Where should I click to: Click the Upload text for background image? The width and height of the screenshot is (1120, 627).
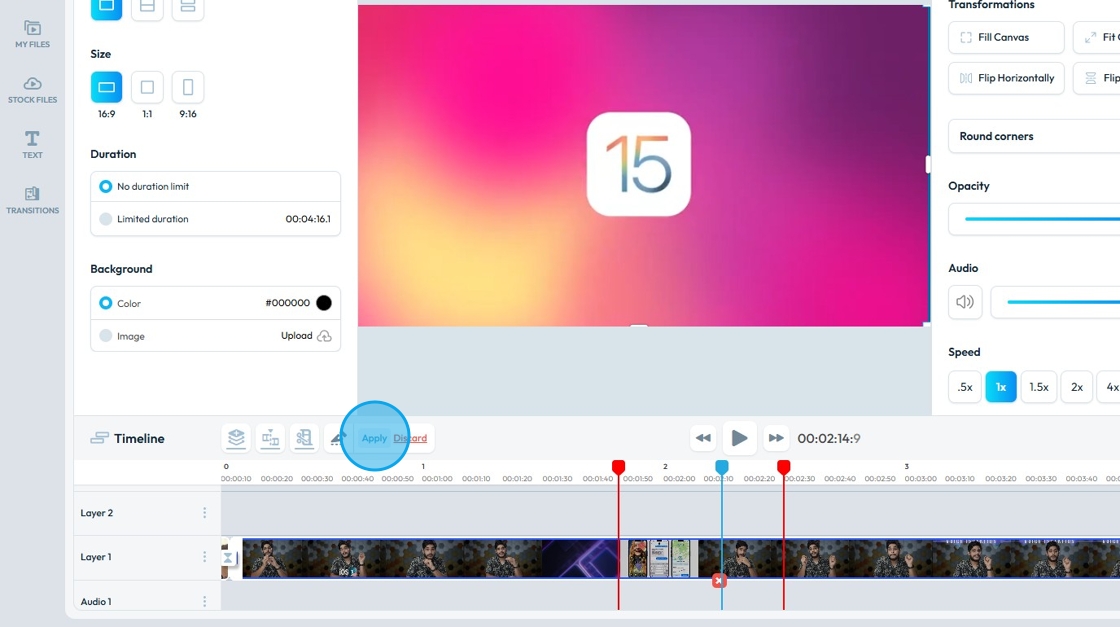pyautogui.click(x=296, y=336)
